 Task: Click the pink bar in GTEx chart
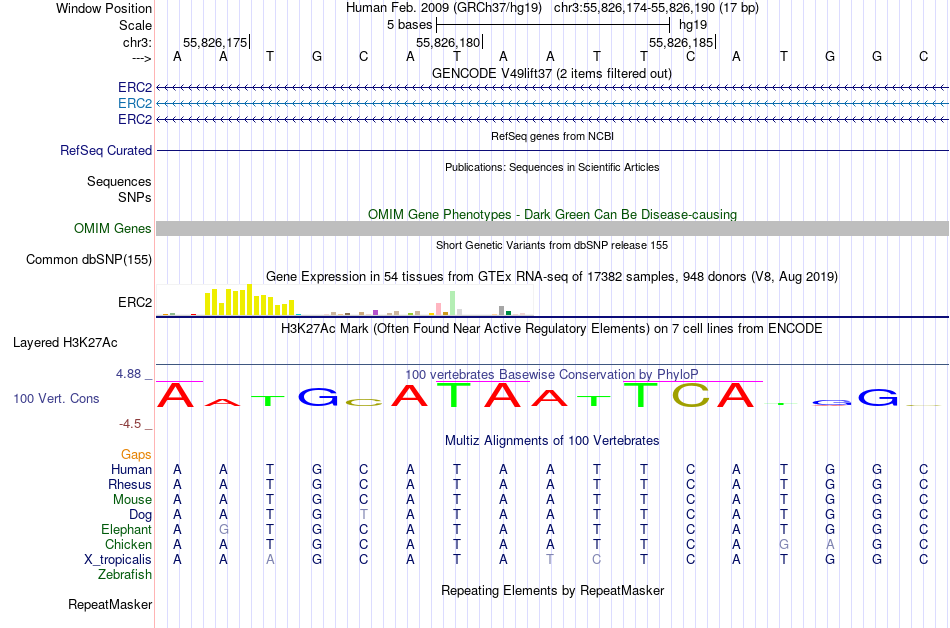tap(439, 309)
